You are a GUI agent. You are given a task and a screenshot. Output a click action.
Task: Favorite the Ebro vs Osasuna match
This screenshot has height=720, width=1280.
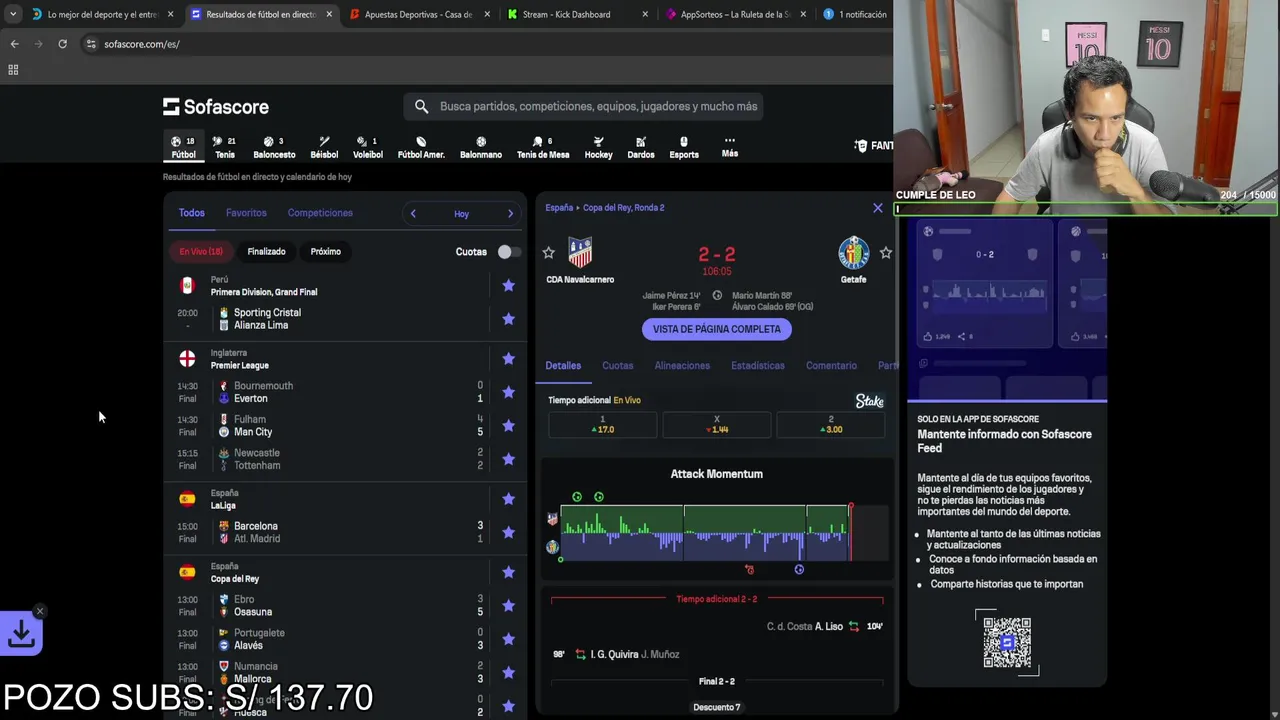(508, 605)
